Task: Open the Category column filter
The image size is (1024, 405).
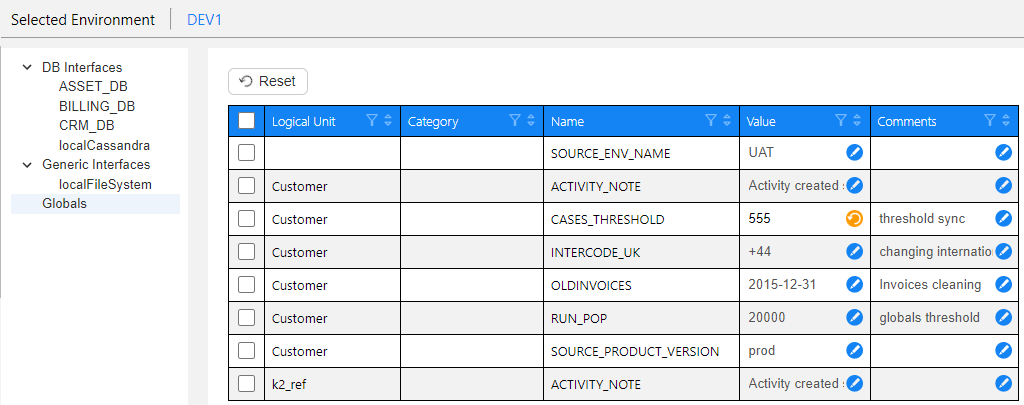Action: (515, 121)
